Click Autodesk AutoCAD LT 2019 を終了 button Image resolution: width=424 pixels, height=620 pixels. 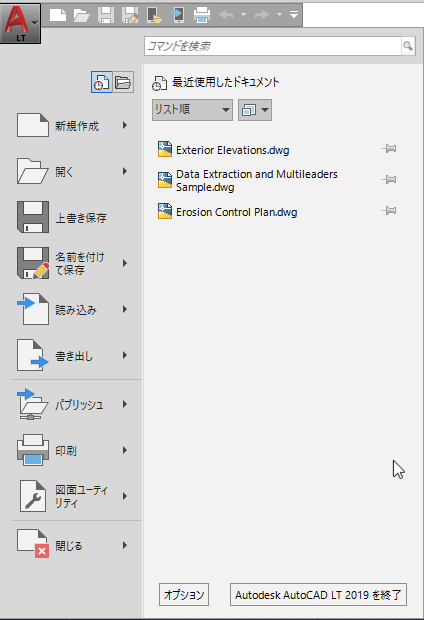point(318,594)
